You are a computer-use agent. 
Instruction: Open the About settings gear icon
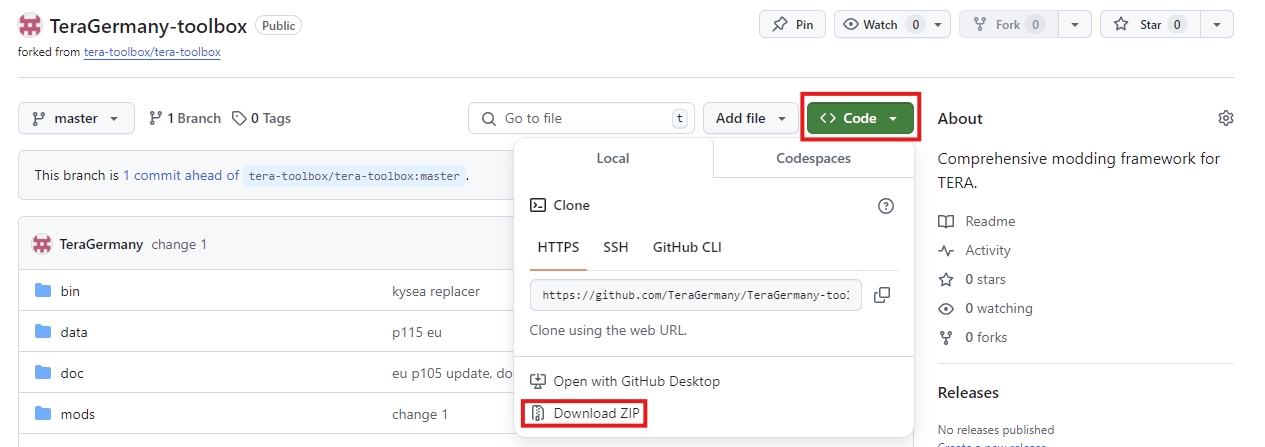pyautogui.click(x=1225, y=118)
